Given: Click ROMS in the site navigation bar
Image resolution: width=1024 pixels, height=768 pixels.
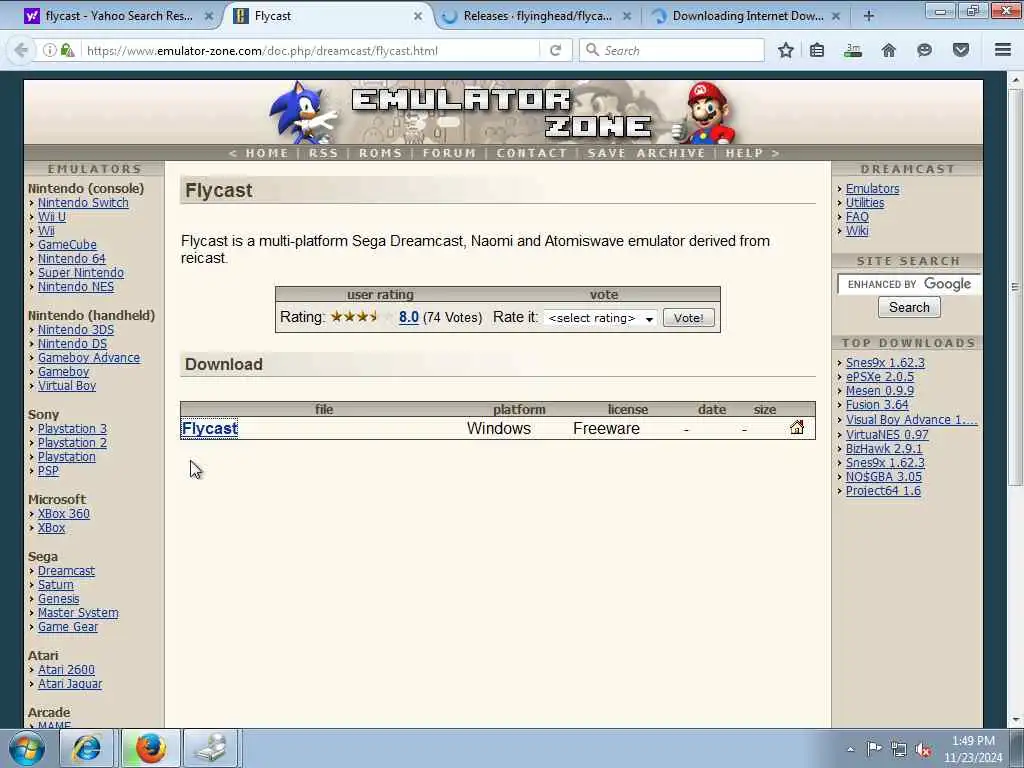Looking at the screenshot, I should coord(380,153).
